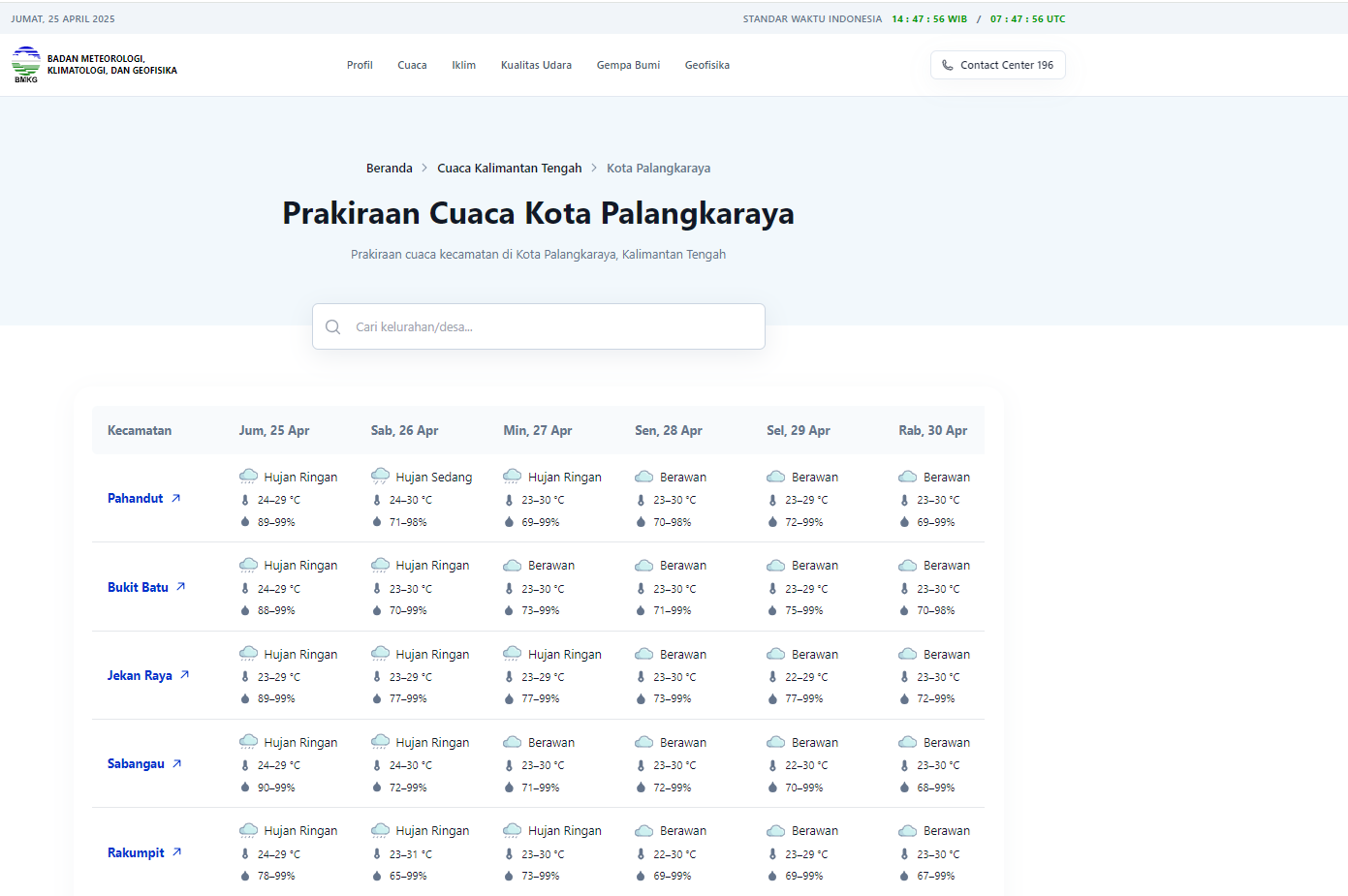Click the arrow icon beside Rakumpit

click(177, 852)
